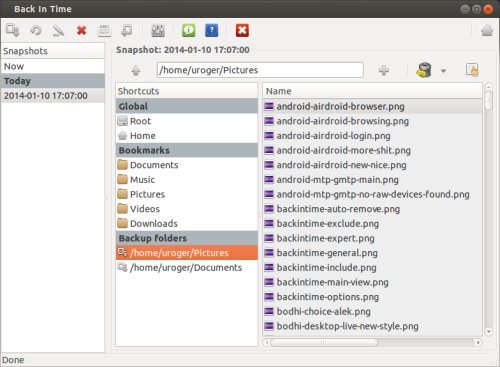Open the restore options dropdown arrow
This screenshot has height=367, width=500.
coord(443,71)
